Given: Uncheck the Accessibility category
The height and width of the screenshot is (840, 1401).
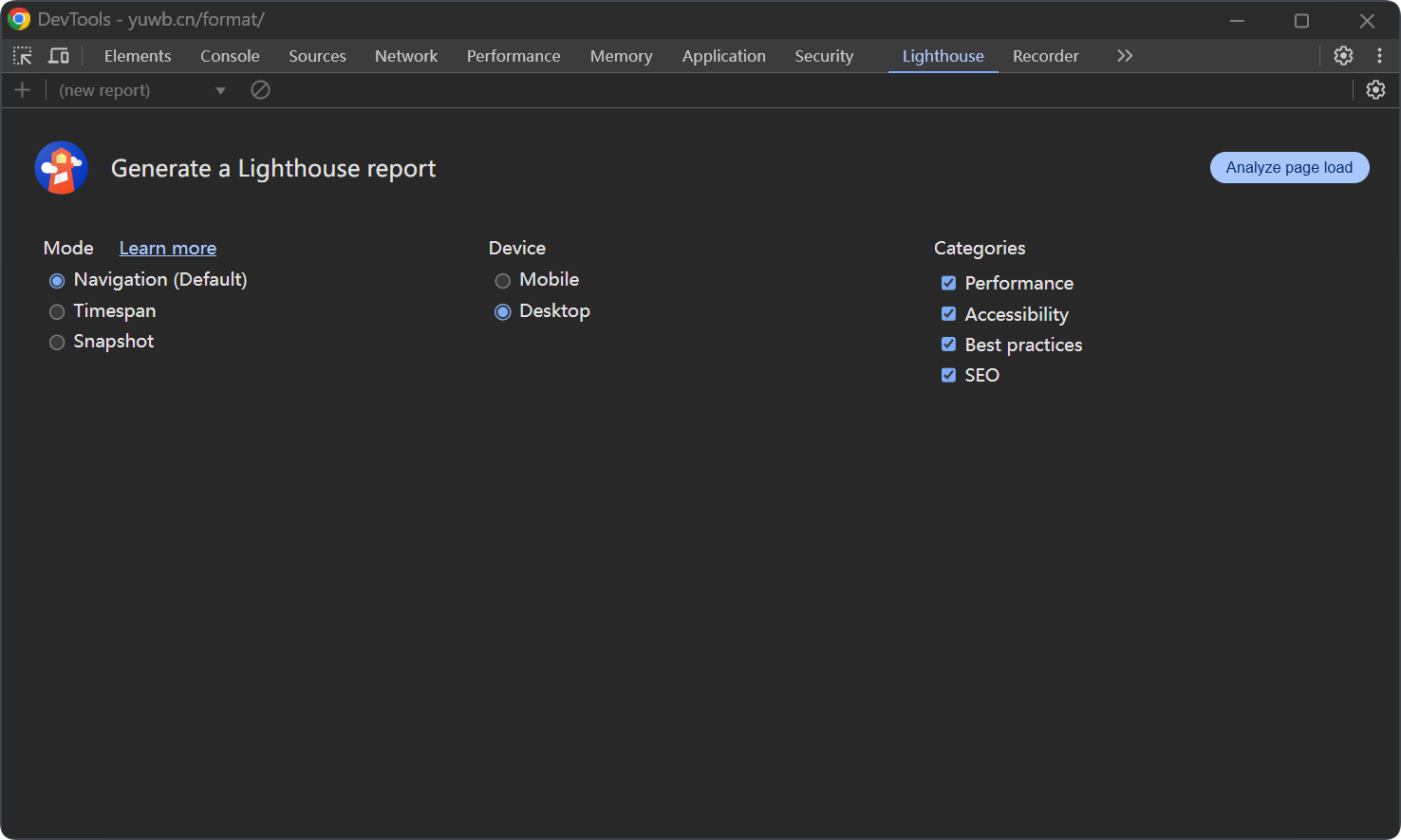Looking at the screenshot, I should click(948, 313).
